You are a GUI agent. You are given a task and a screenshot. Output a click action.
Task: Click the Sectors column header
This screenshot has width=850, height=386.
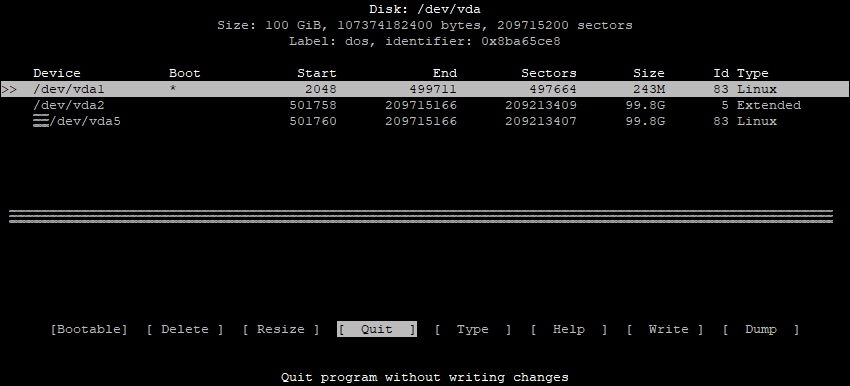click(x=549, y=73)
